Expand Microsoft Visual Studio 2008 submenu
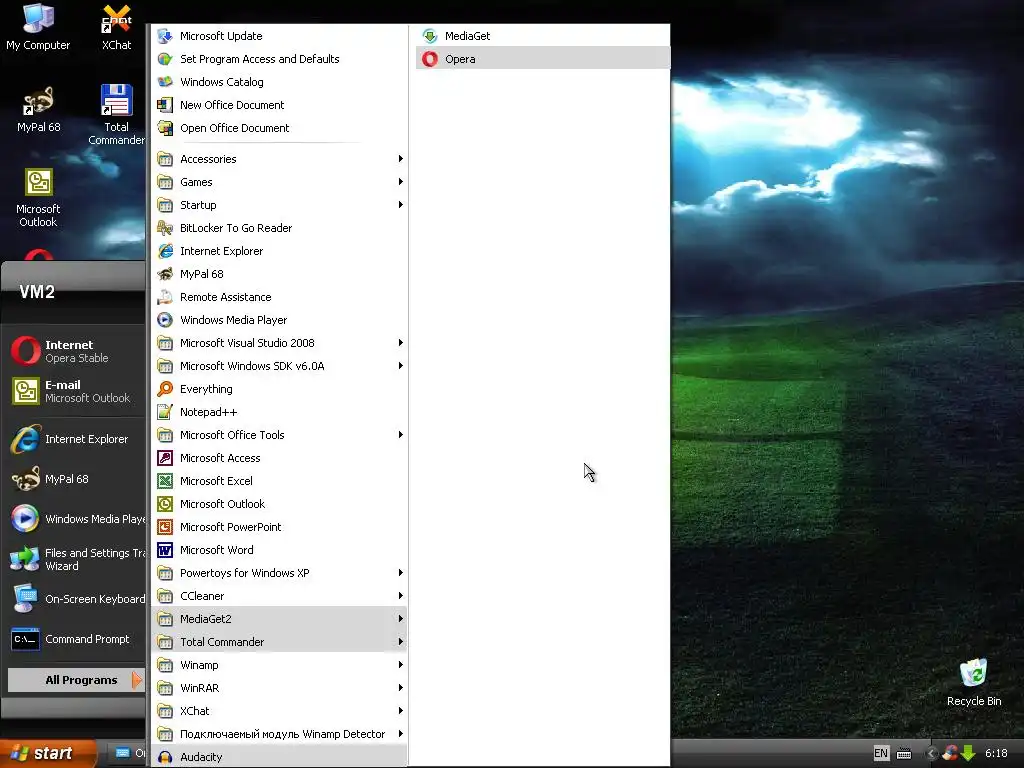The height and width of the screenshot is (768, 1024). pos(279,343)
